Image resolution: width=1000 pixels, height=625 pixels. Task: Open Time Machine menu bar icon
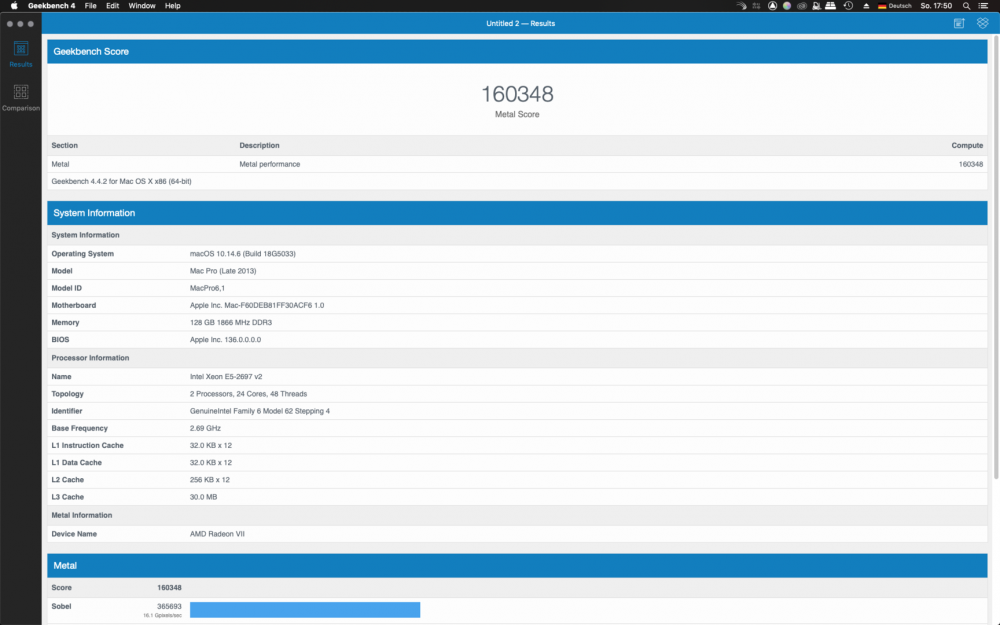(848, 6)
